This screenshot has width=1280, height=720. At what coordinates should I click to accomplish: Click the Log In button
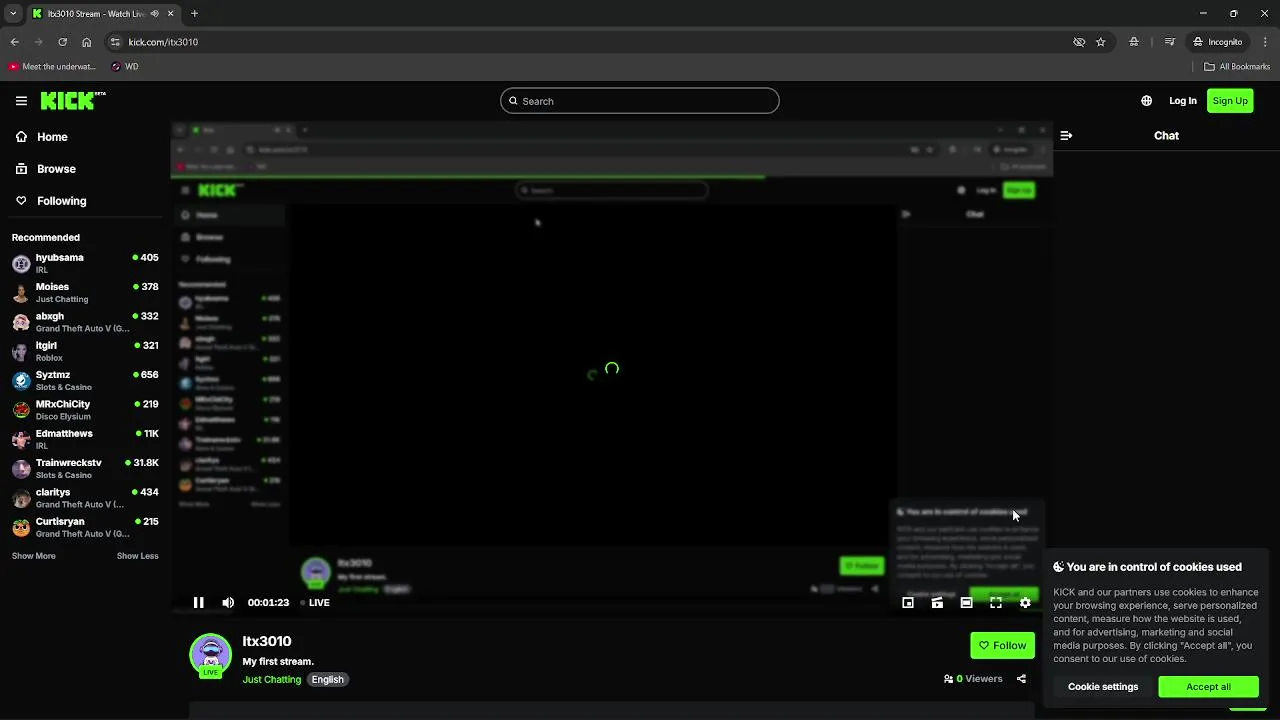pos(1183,101)
